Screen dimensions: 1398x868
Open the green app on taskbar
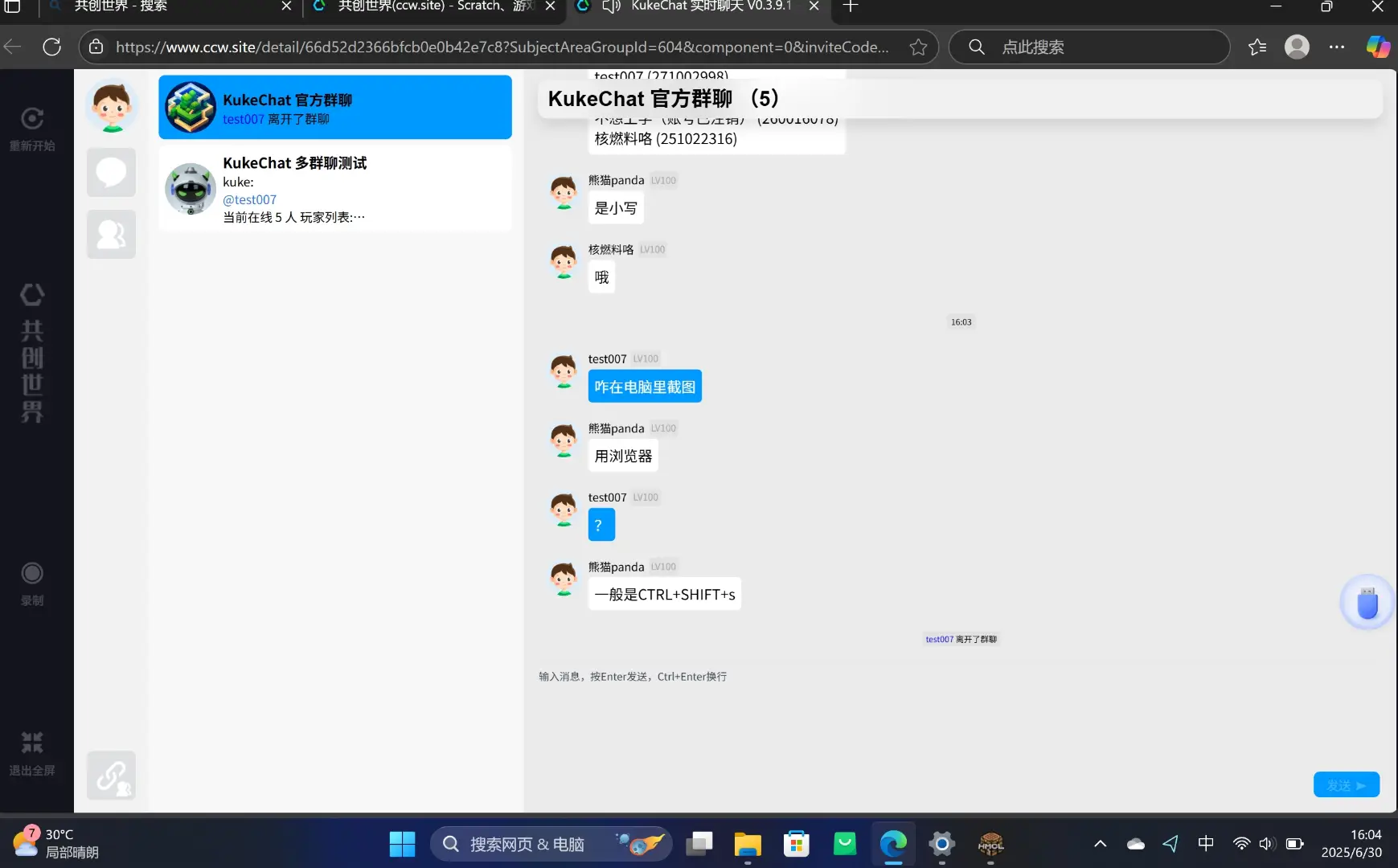coord(845,844)
